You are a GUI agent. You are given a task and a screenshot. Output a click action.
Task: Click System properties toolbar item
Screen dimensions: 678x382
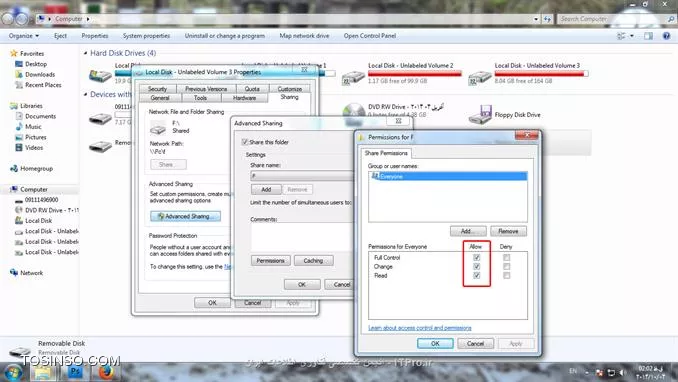(146, 36)
